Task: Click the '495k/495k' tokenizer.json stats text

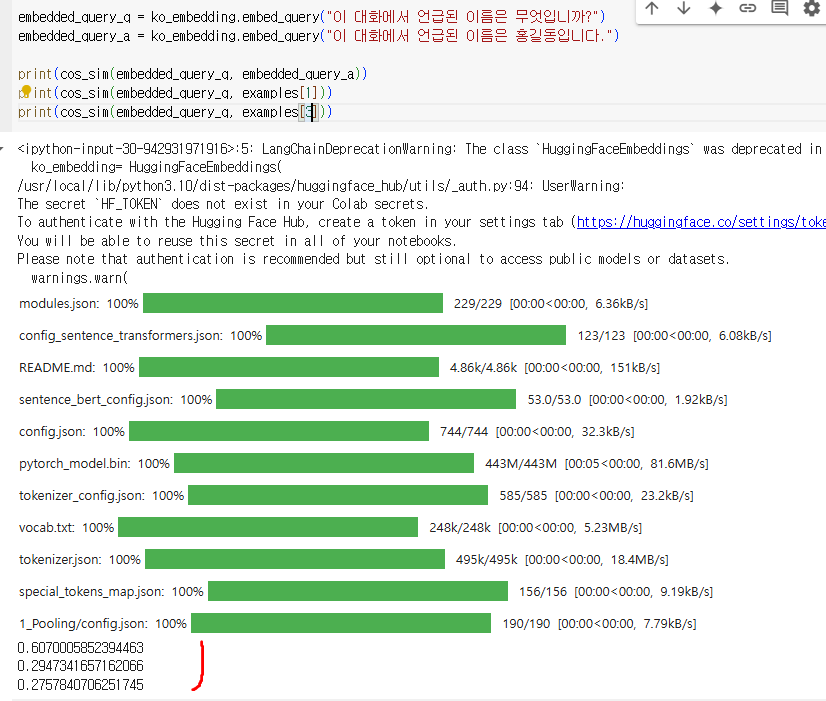Action: [487, 559]
